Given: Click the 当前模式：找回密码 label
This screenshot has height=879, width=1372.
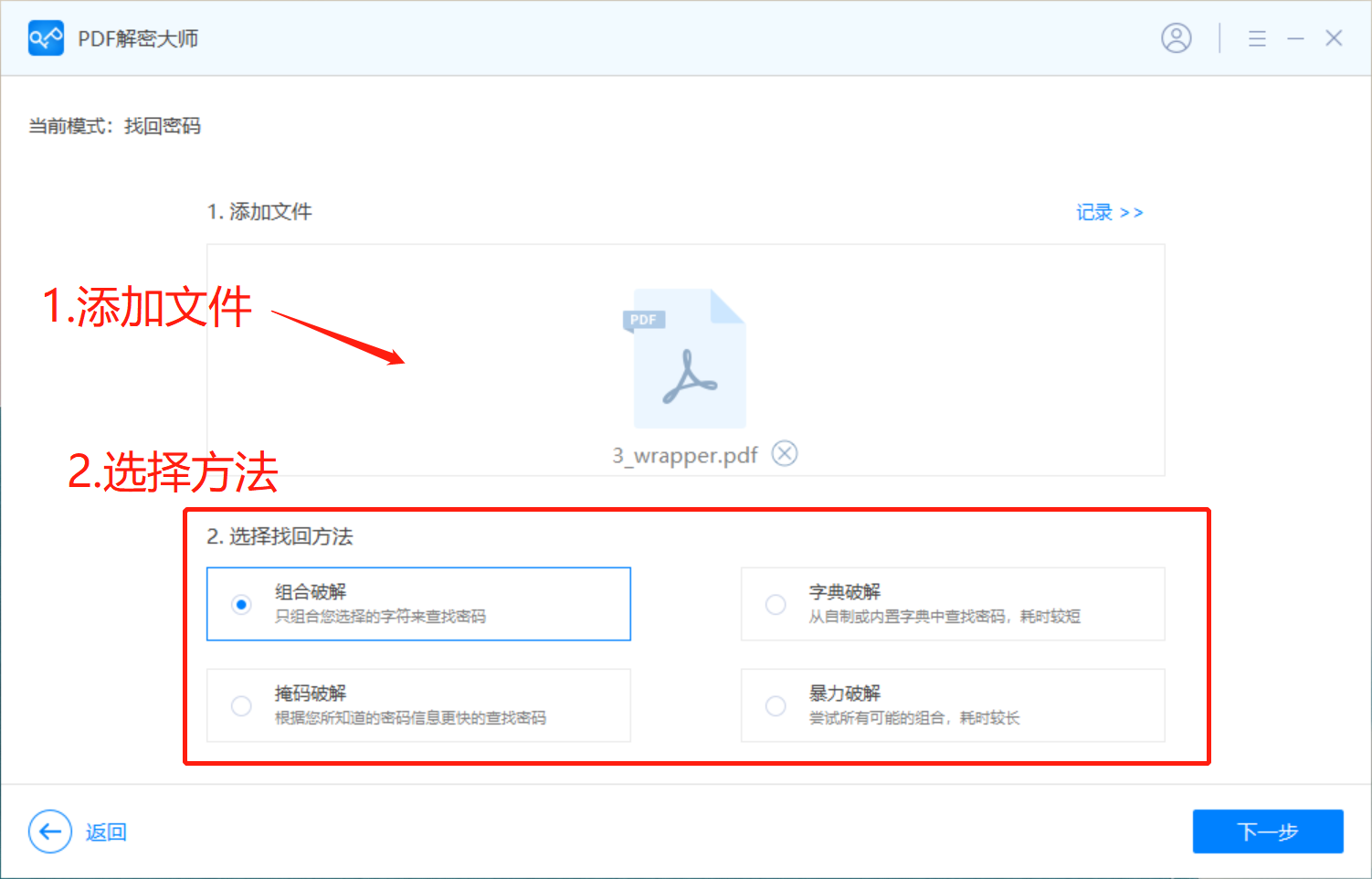Looking at the screenshot, I should [x=115, y=125].
